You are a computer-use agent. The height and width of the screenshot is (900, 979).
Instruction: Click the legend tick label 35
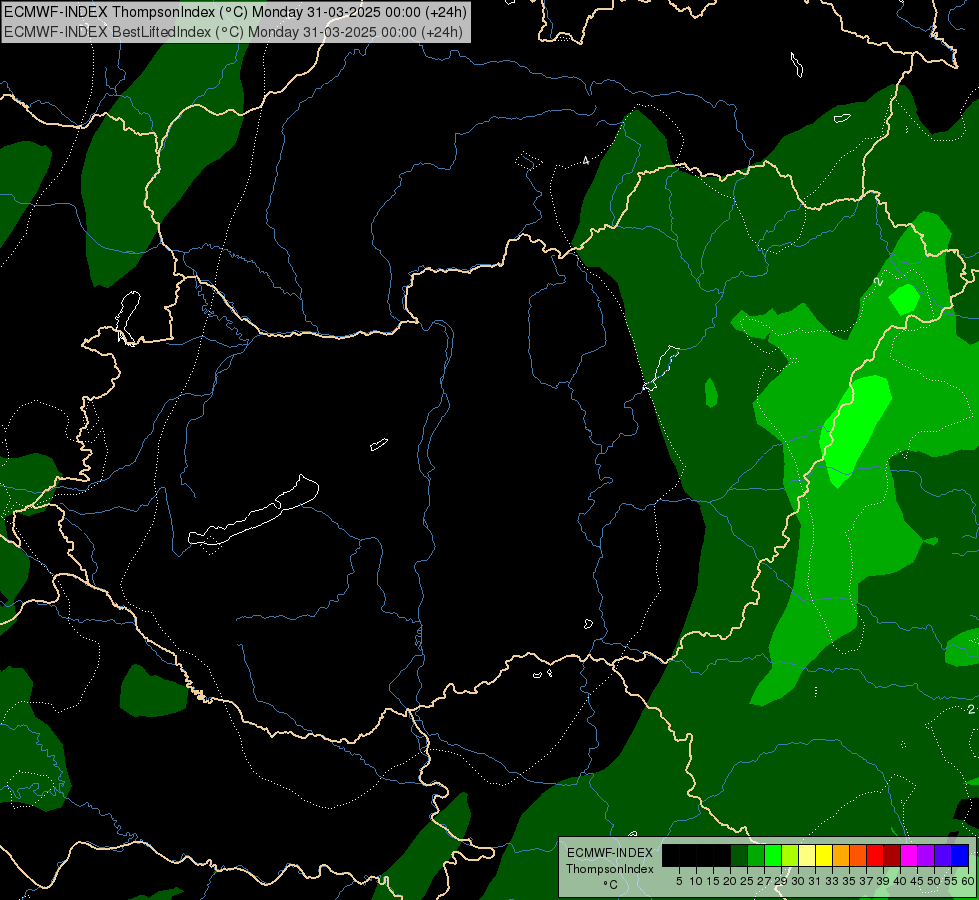pyautogui.click(x=849, y=881)
